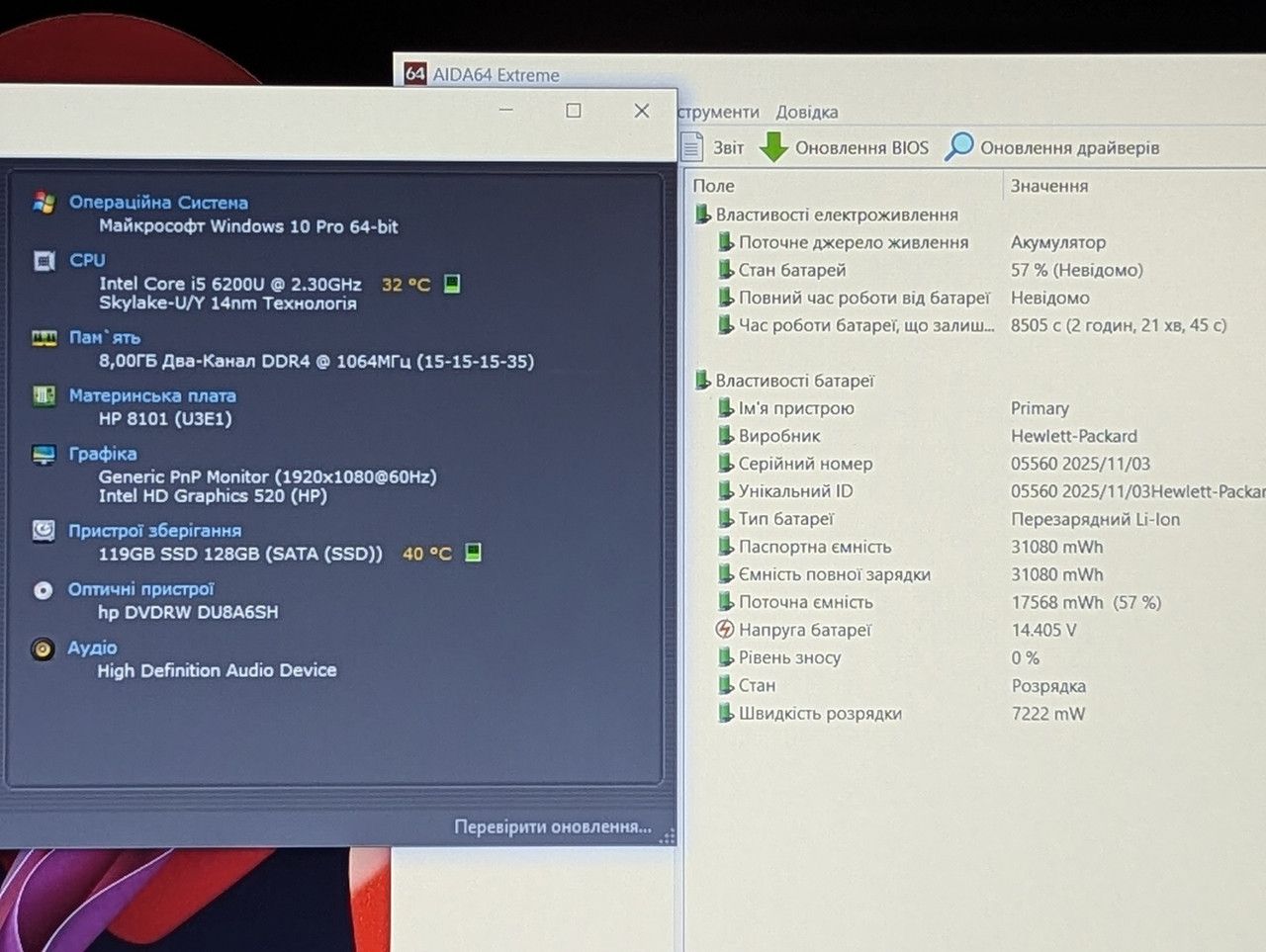Open the Материнська плата heading link
The image size is (1266, 952).
pyautogui.click(x=152, y=395)
